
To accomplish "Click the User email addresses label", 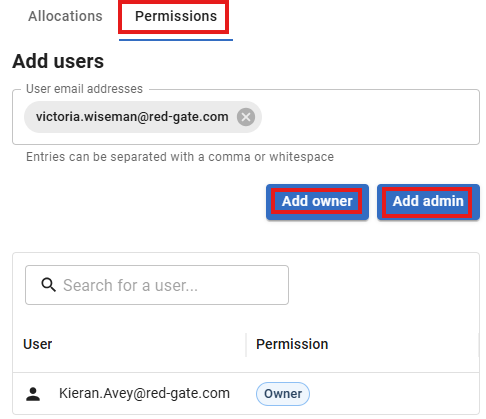I will 84,89.
